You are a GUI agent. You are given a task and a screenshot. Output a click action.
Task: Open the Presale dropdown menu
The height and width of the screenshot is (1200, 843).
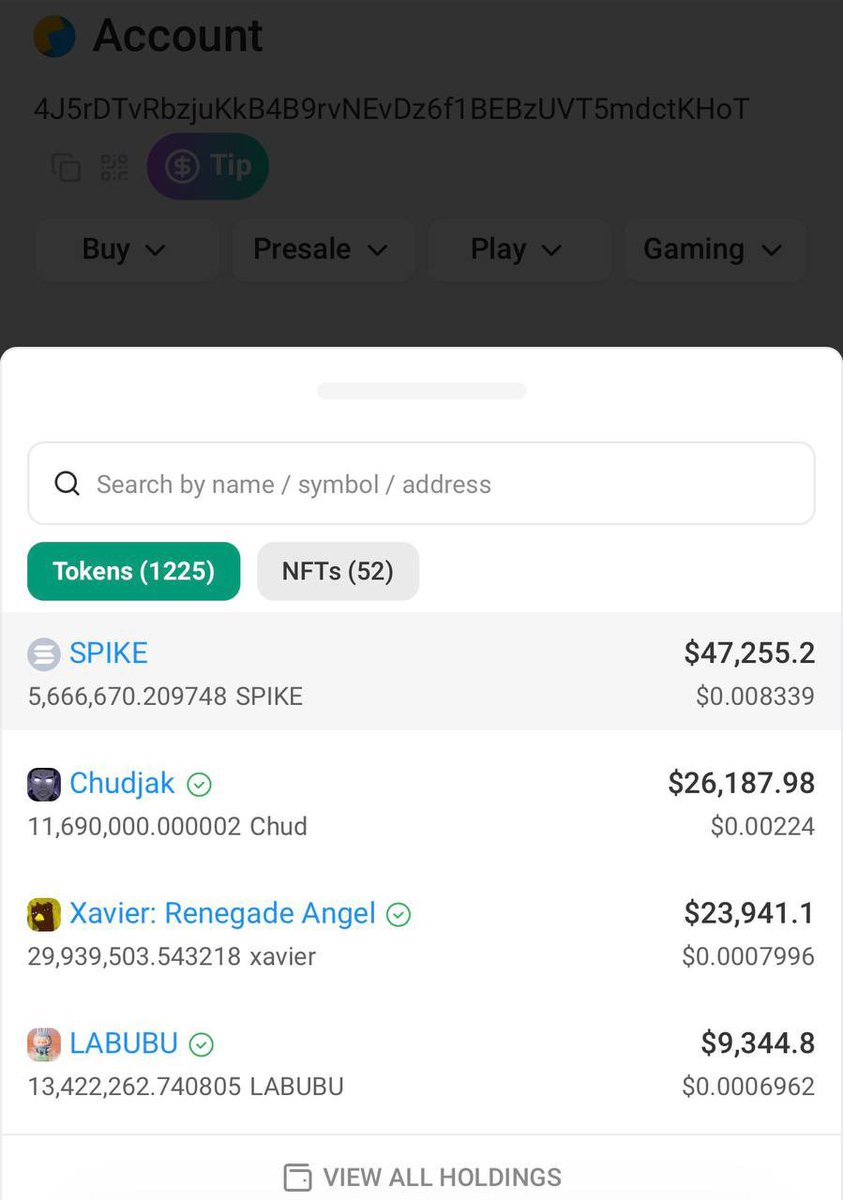point(321,249)
